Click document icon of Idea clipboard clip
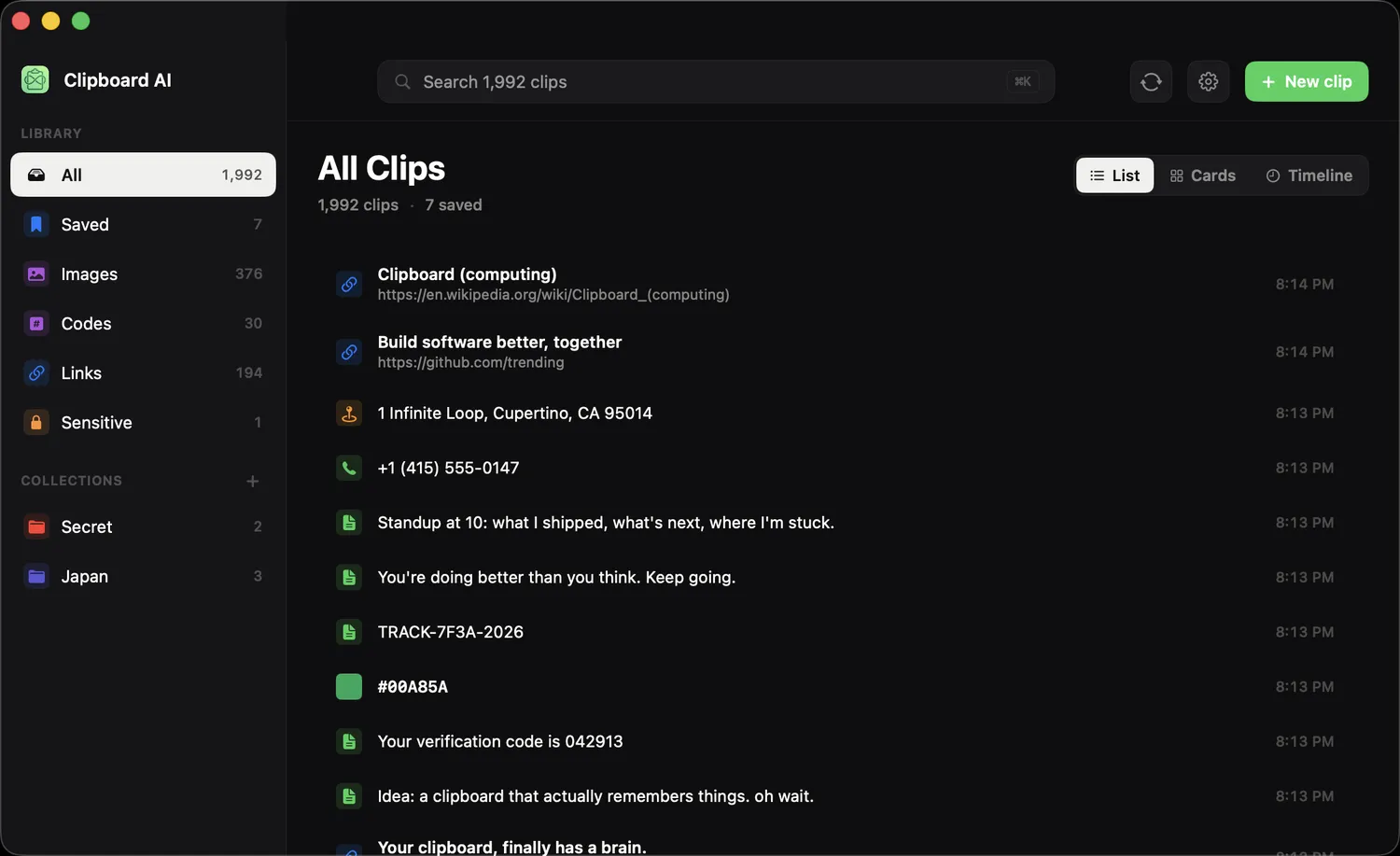 349,796
